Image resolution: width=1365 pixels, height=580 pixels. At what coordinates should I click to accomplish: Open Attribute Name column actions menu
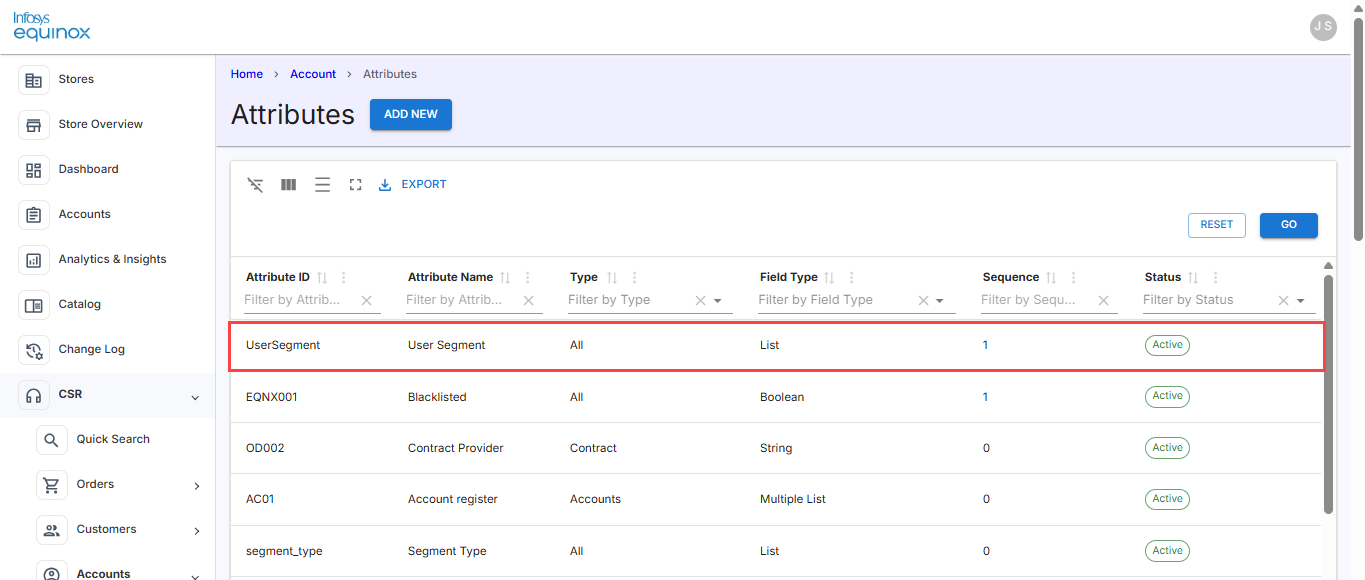528,278
